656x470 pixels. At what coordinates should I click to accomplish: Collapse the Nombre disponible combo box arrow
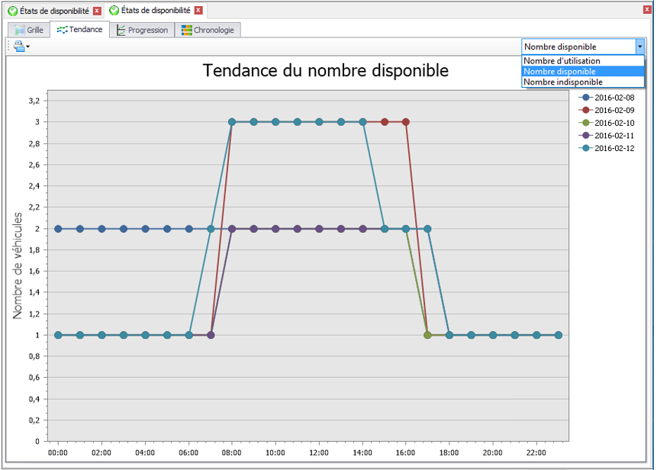pyautogui.click(x=640, y=46)
